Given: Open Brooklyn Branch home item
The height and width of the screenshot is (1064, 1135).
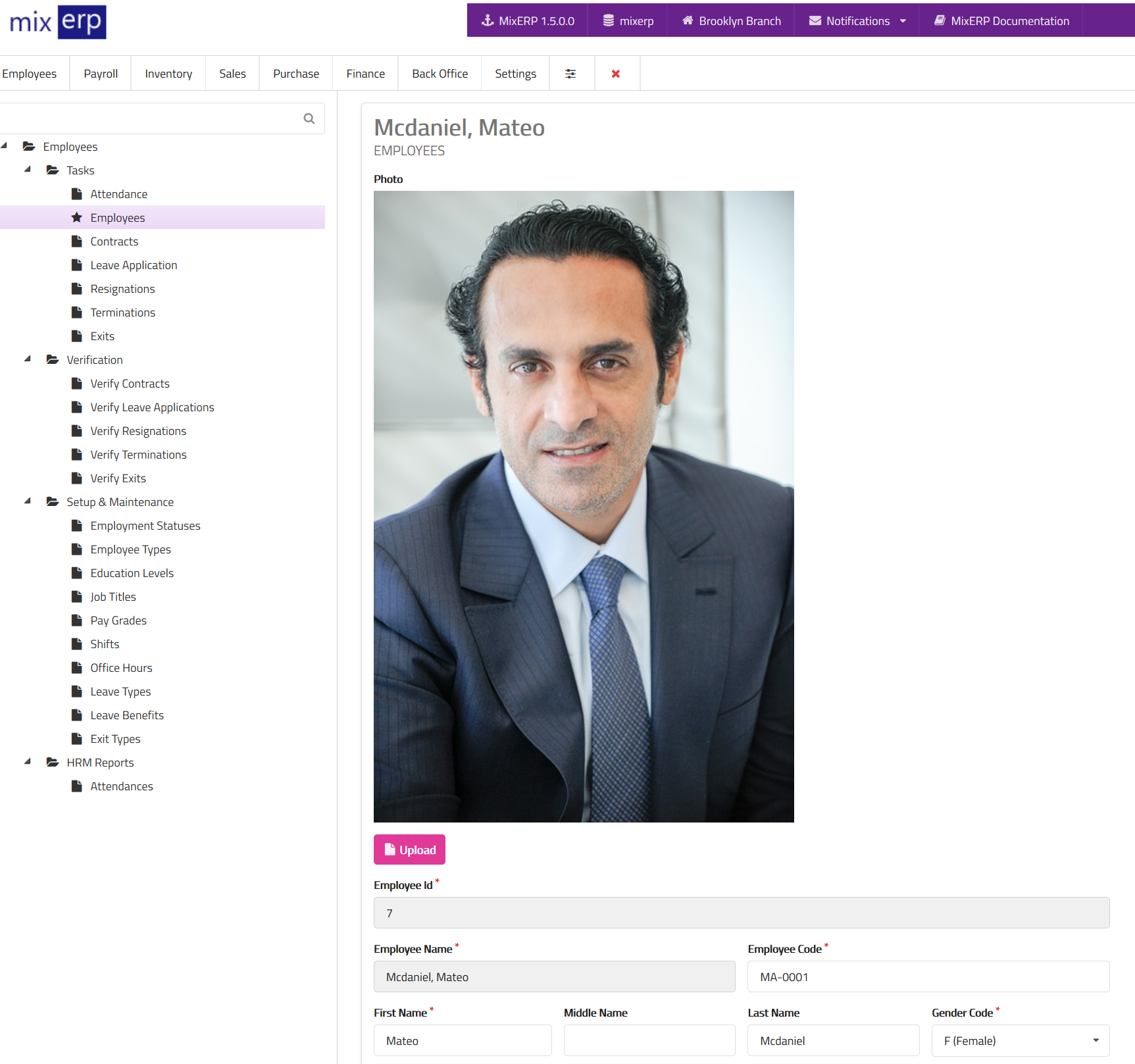Looking at the screenshot, I should 731,21.
